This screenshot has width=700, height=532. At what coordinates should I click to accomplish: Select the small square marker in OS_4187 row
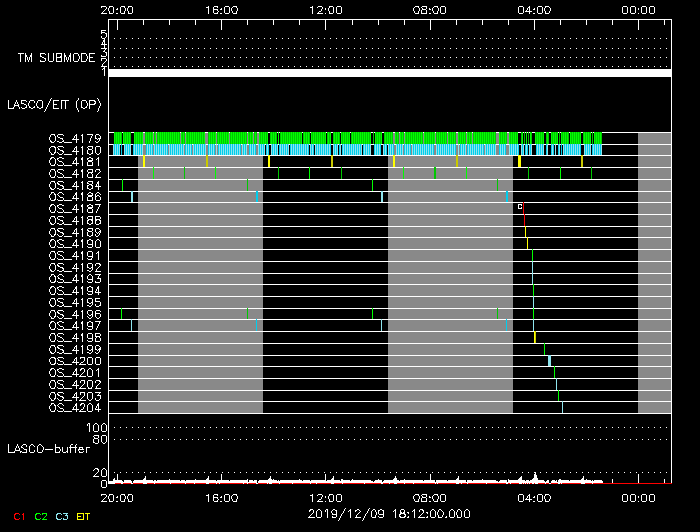520,206
